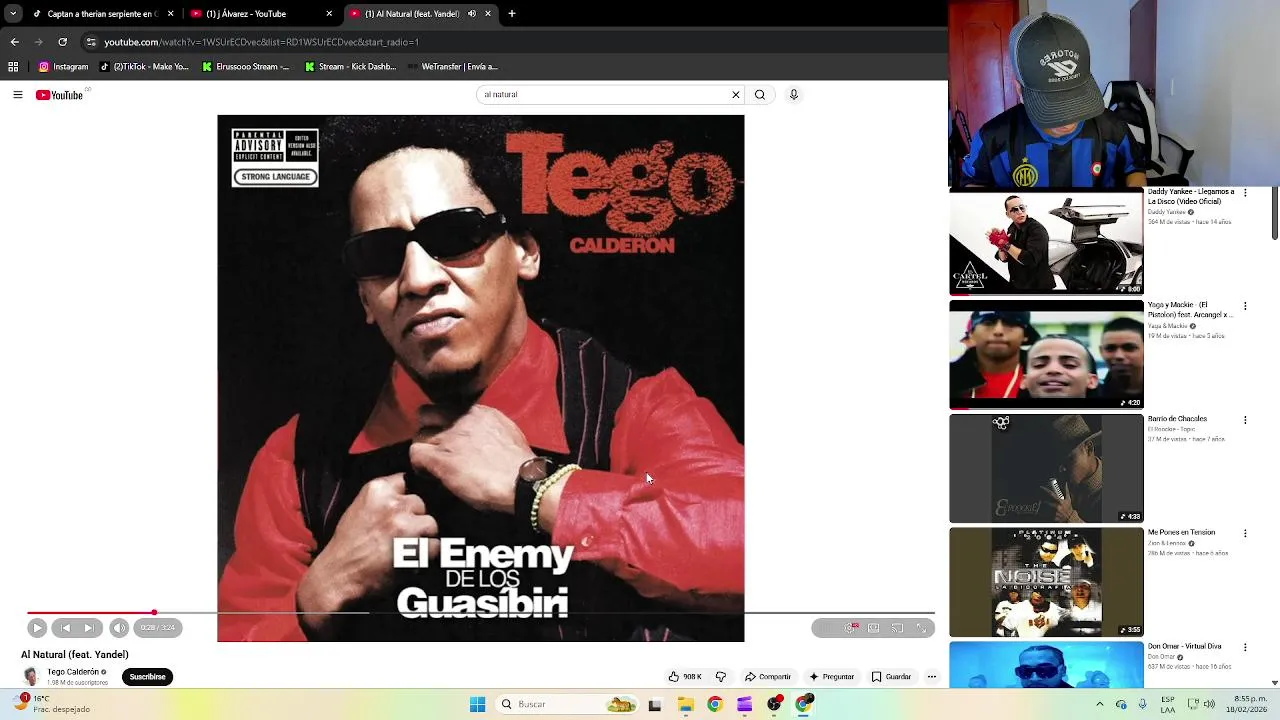
Task: Skip to previous video in the player
Action: pos(66,628)
